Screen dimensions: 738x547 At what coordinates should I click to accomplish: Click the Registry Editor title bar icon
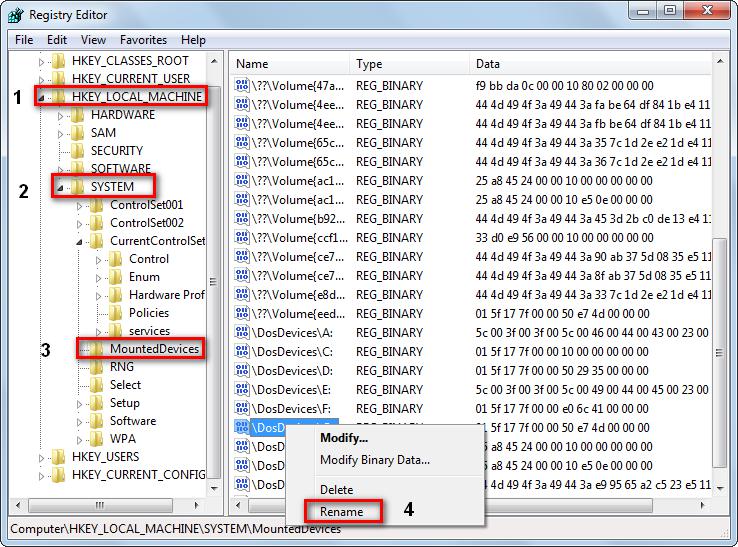tap(15, 15)
